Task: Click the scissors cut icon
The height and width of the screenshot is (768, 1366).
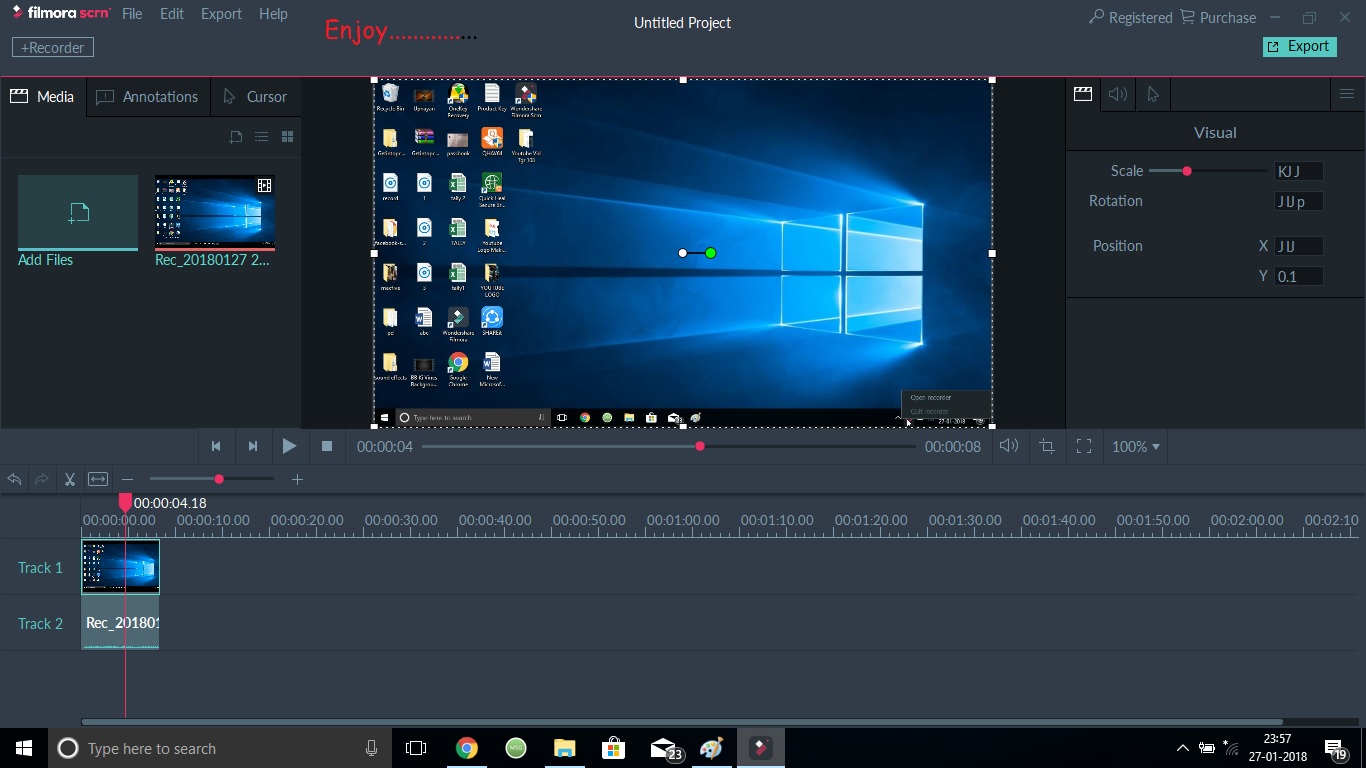Action: pos(70,480)
